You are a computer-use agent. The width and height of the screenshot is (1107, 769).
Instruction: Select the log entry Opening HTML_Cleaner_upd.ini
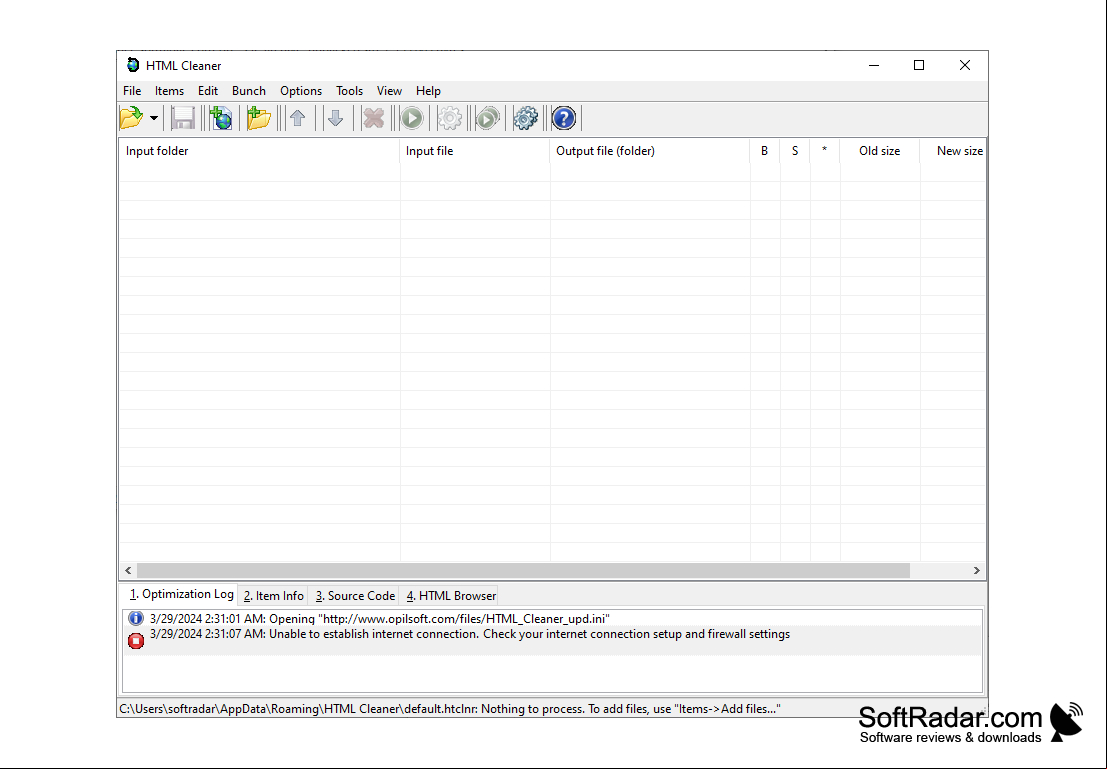(553, 619)
